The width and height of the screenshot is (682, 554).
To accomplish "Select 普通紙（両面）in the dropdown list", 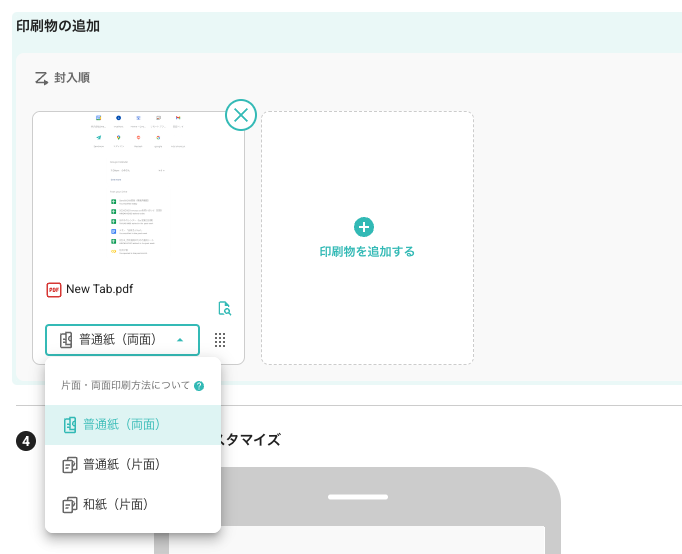I will 133,425.
